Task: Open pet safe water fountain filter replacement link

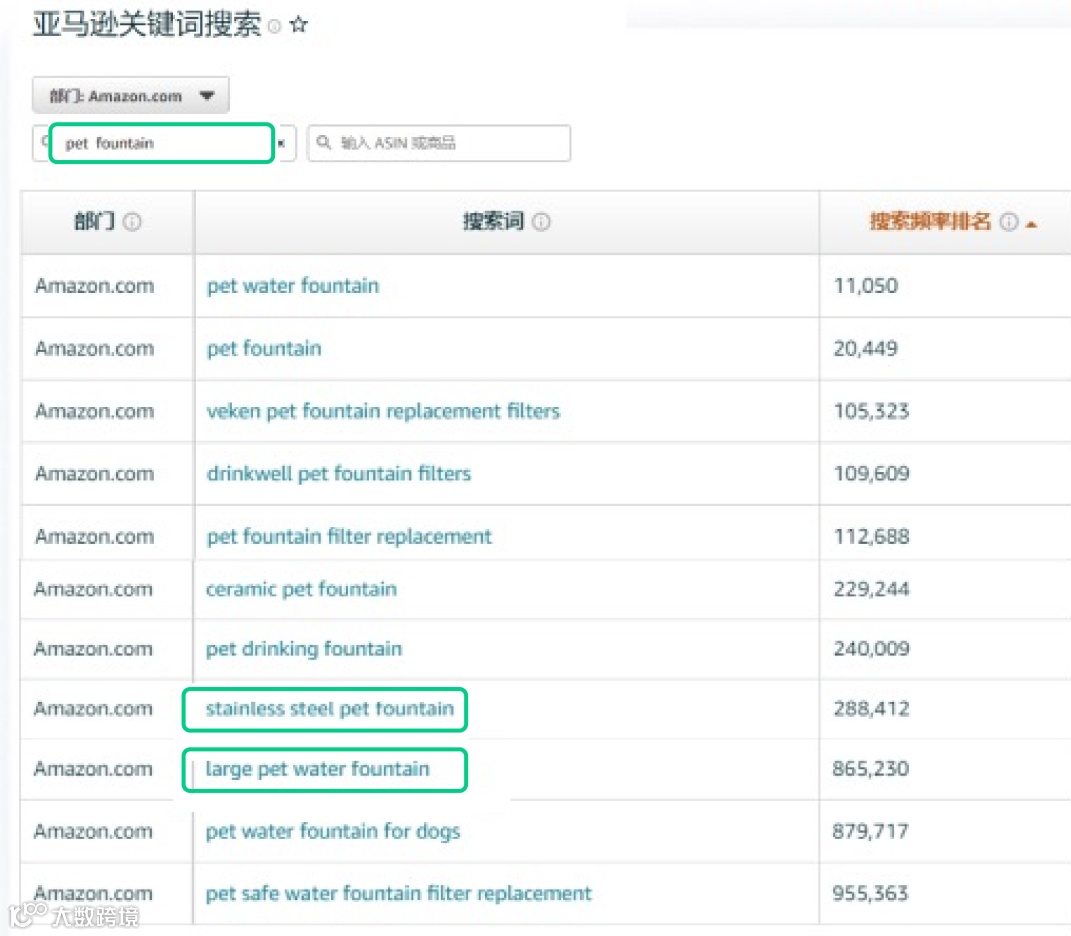Action: pyautogui.click(x=399, y=893)
